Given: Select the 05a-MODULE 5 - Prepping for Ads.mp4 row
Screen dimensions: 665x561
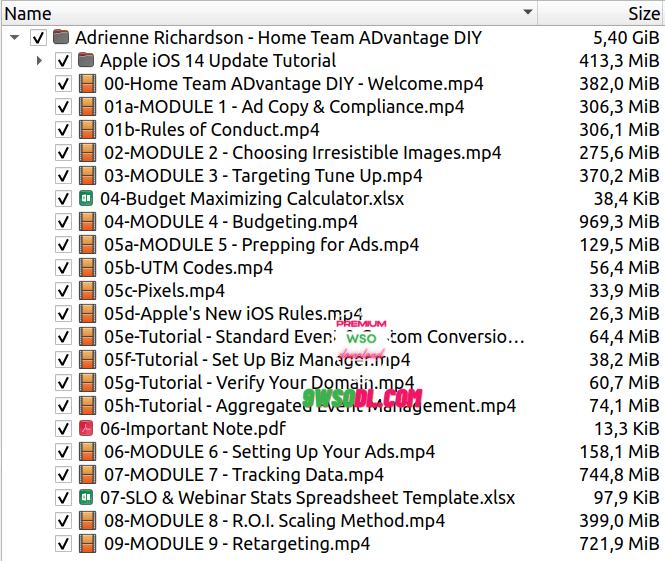Looking at the screenshot, I should [333, 245].
